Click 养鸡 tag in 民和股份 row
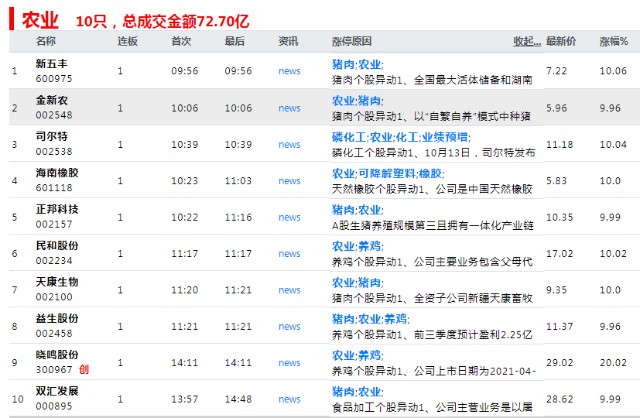 [369, 246]
